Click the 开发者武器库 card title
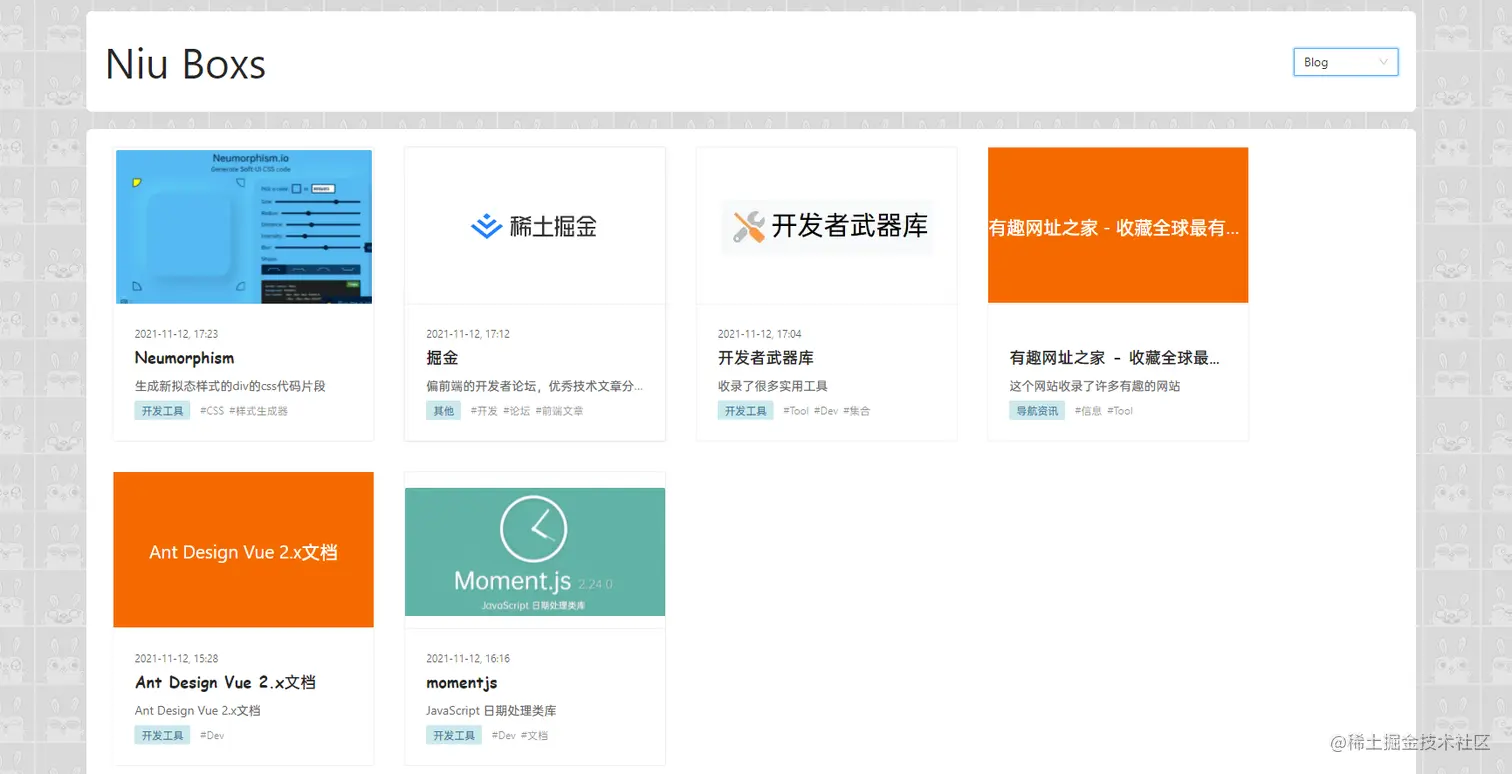Screen dimensions: 1512x774 point(766,358)
